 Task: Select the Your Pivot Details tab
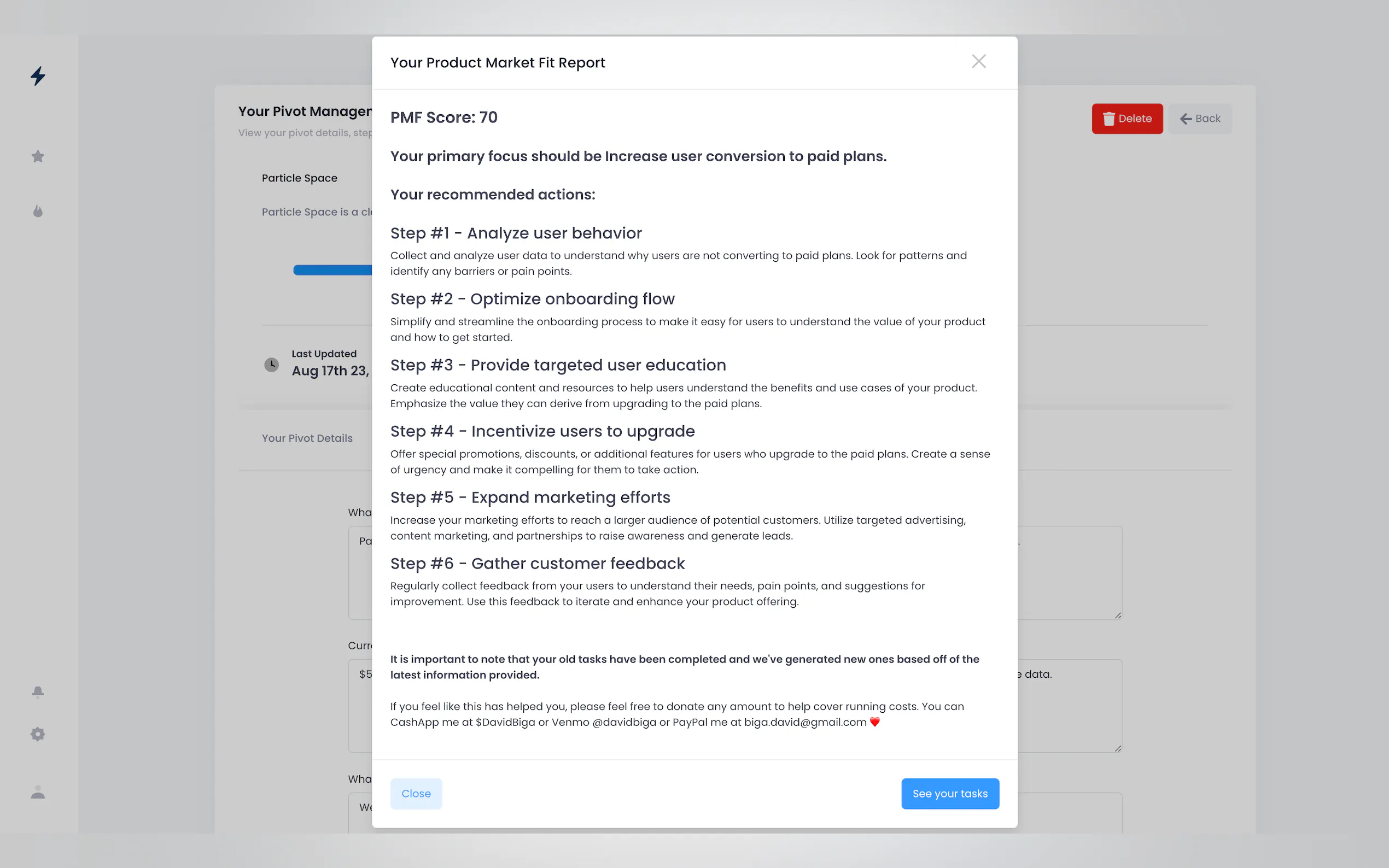307,438
